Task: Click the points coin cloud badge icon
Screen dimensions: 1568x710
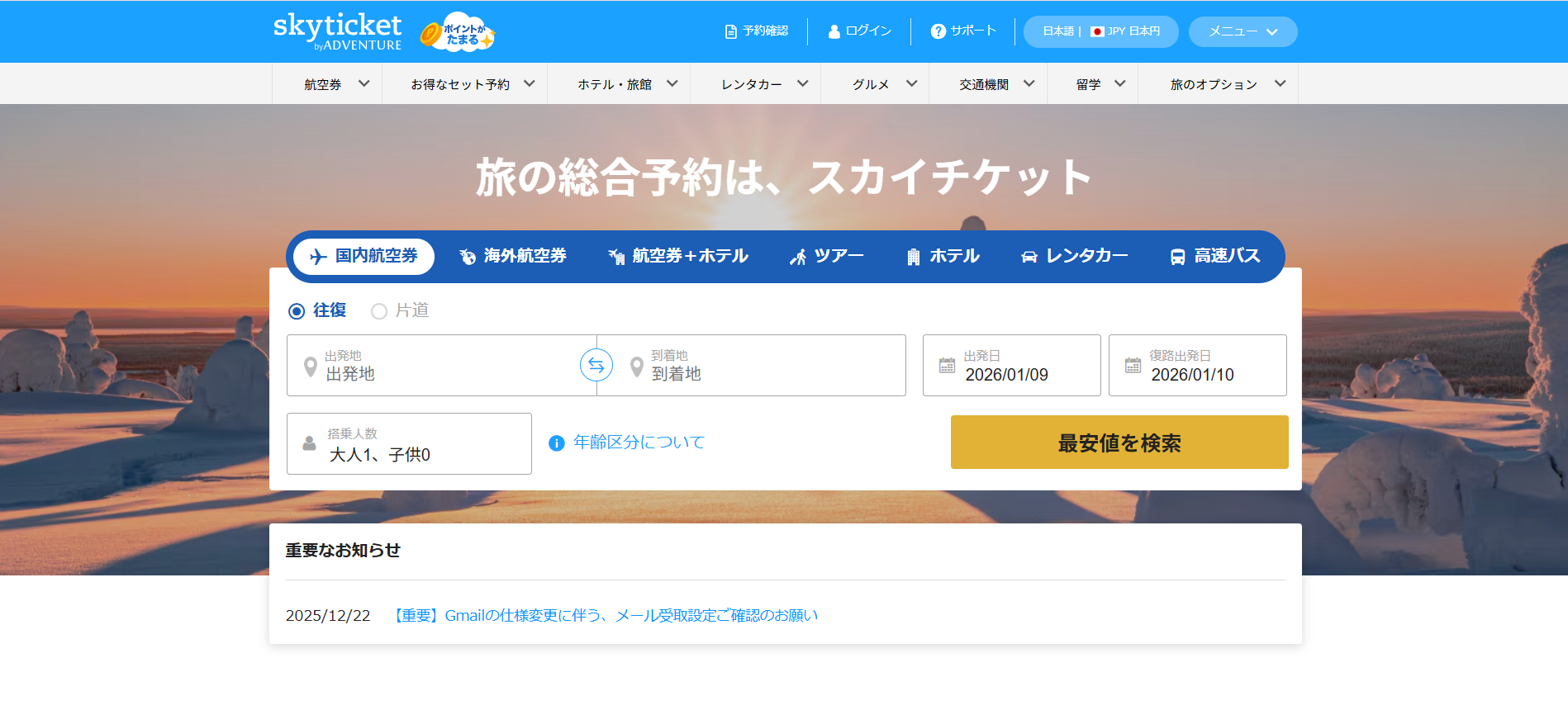Action: pos(458,33)
